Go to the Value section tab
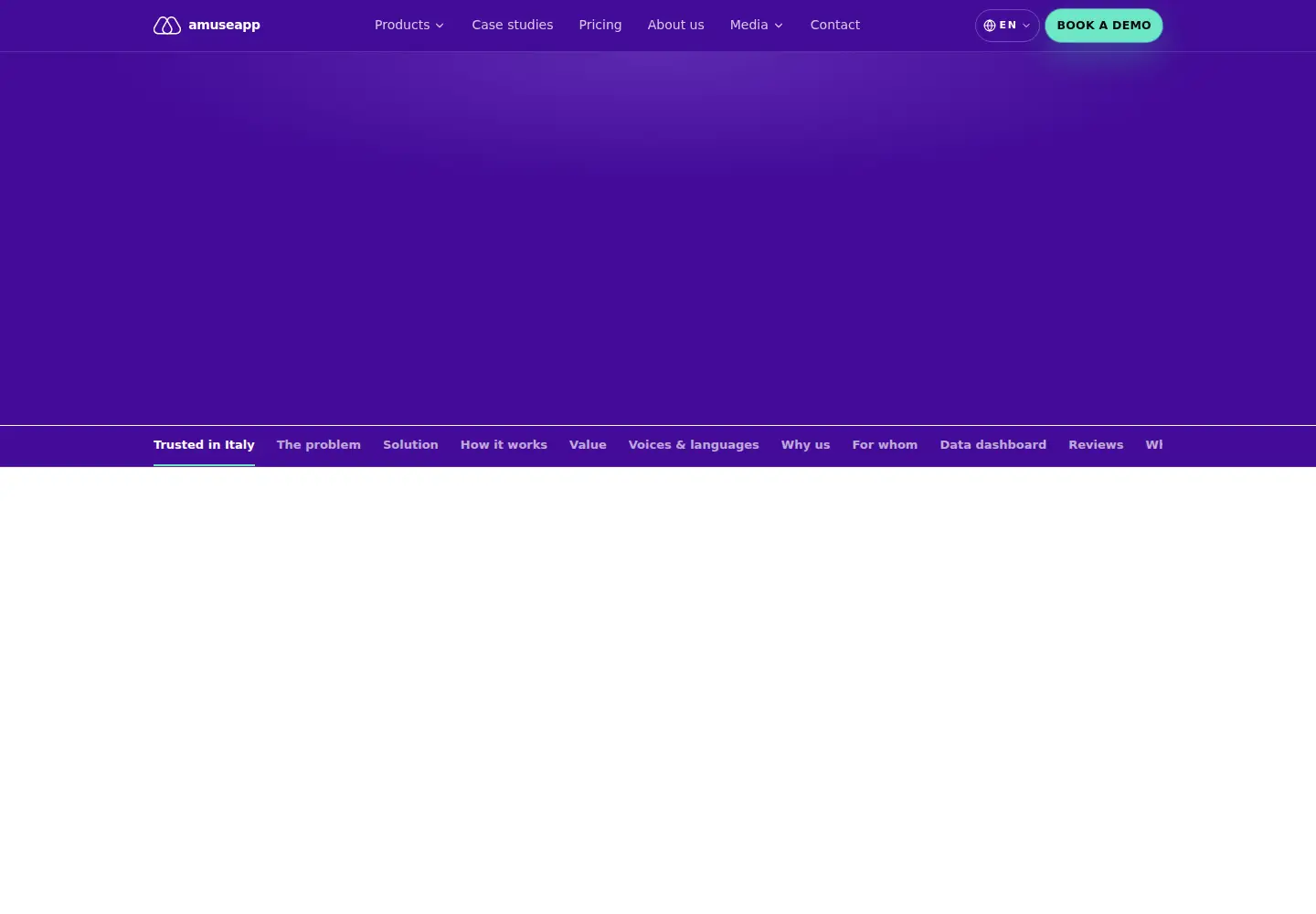 pyautogui.click(x=588, y=445)
